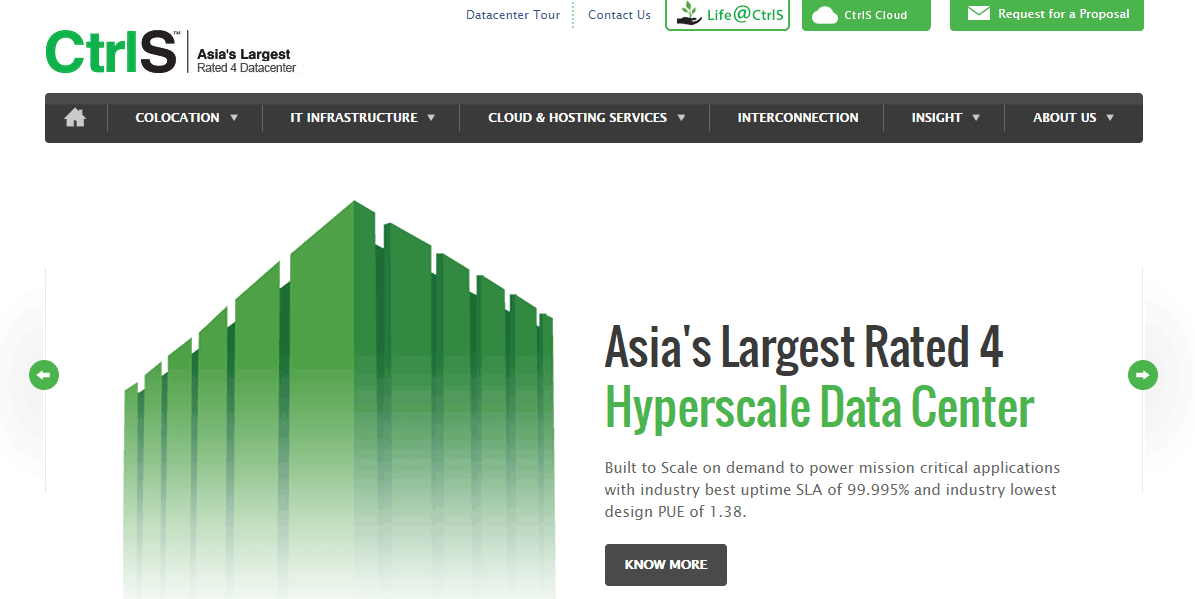Open the Datacenter Tour link
This screenshot has height=599, width=1195.
click(513, 14)
